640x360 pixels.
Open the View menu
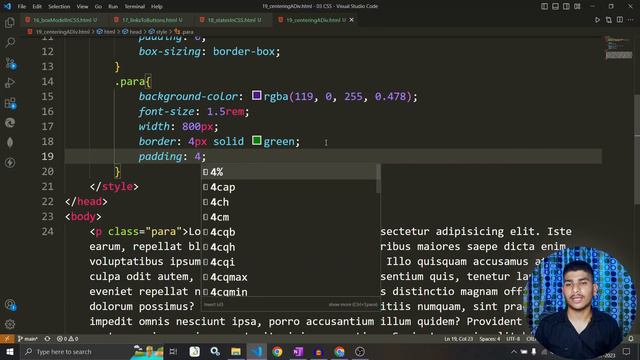click(x=82, y=7)
